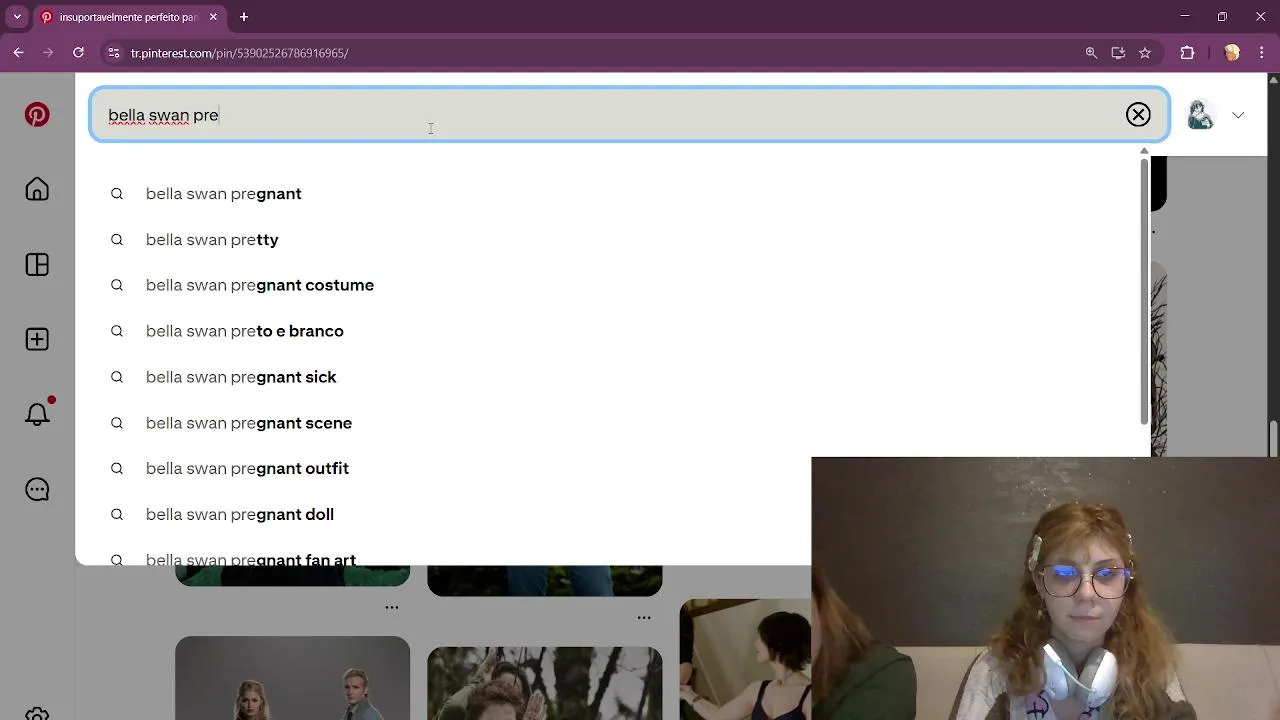Open site information icon in address bar
This screenshot has width=1280, height=720.
(x=113, y=53)
